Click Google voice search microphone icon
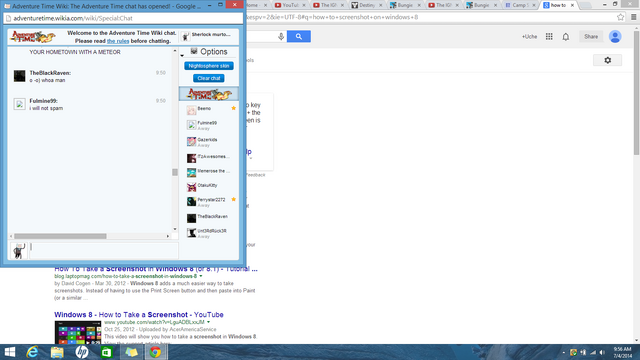The width and height of the screenshot is (640, 360). [x=281, y=36]
